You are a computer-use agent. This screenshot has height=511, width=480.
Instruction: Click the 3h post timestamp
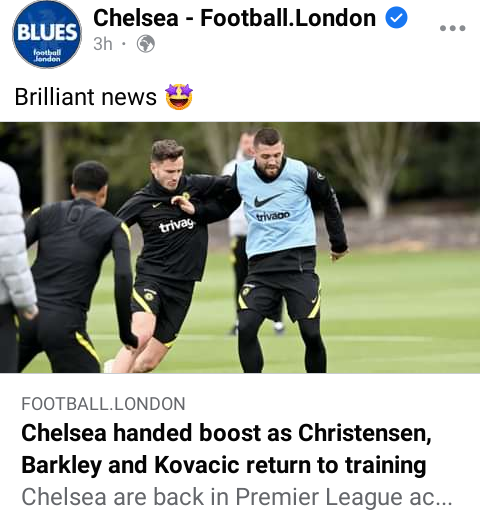pyautogui.click(x=103, y=44)
